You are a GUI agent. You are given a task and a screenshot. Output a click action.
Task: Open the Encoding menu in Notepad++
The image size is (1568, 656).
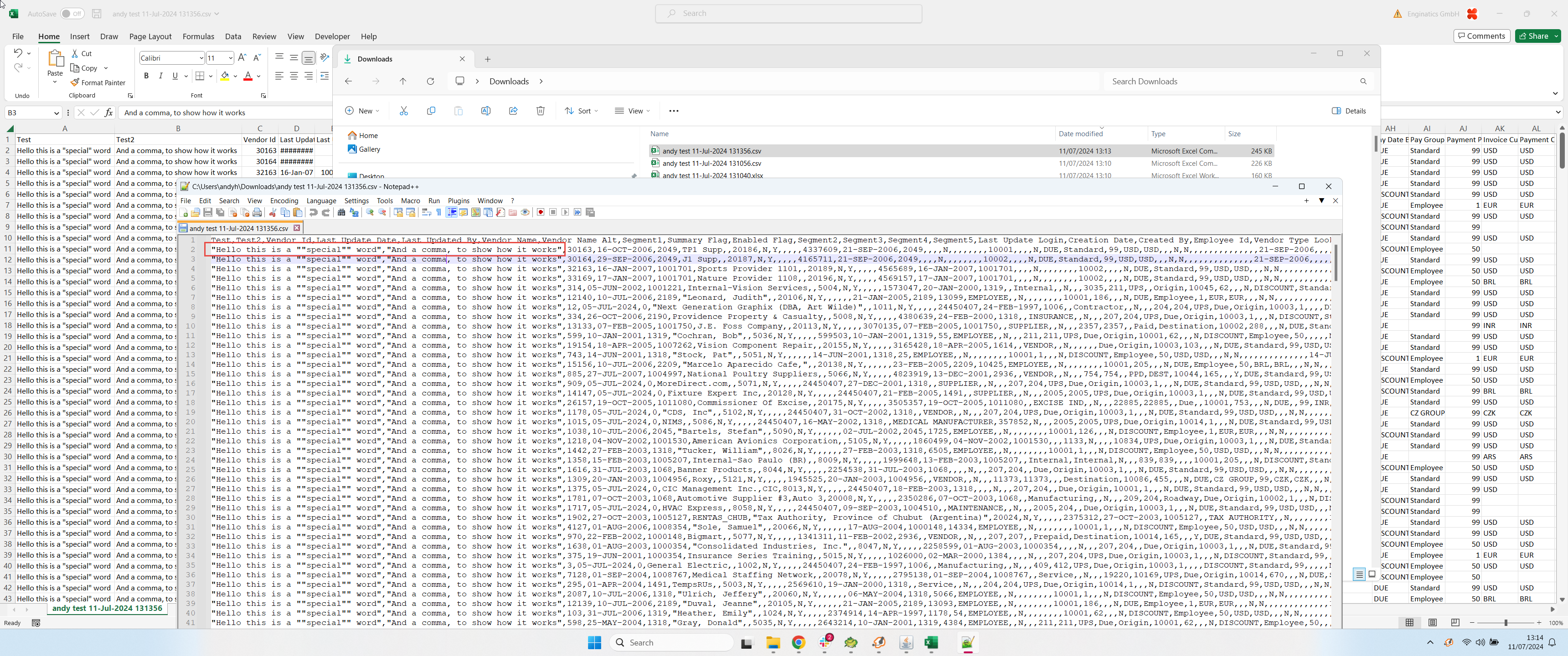tap(284, 201)
